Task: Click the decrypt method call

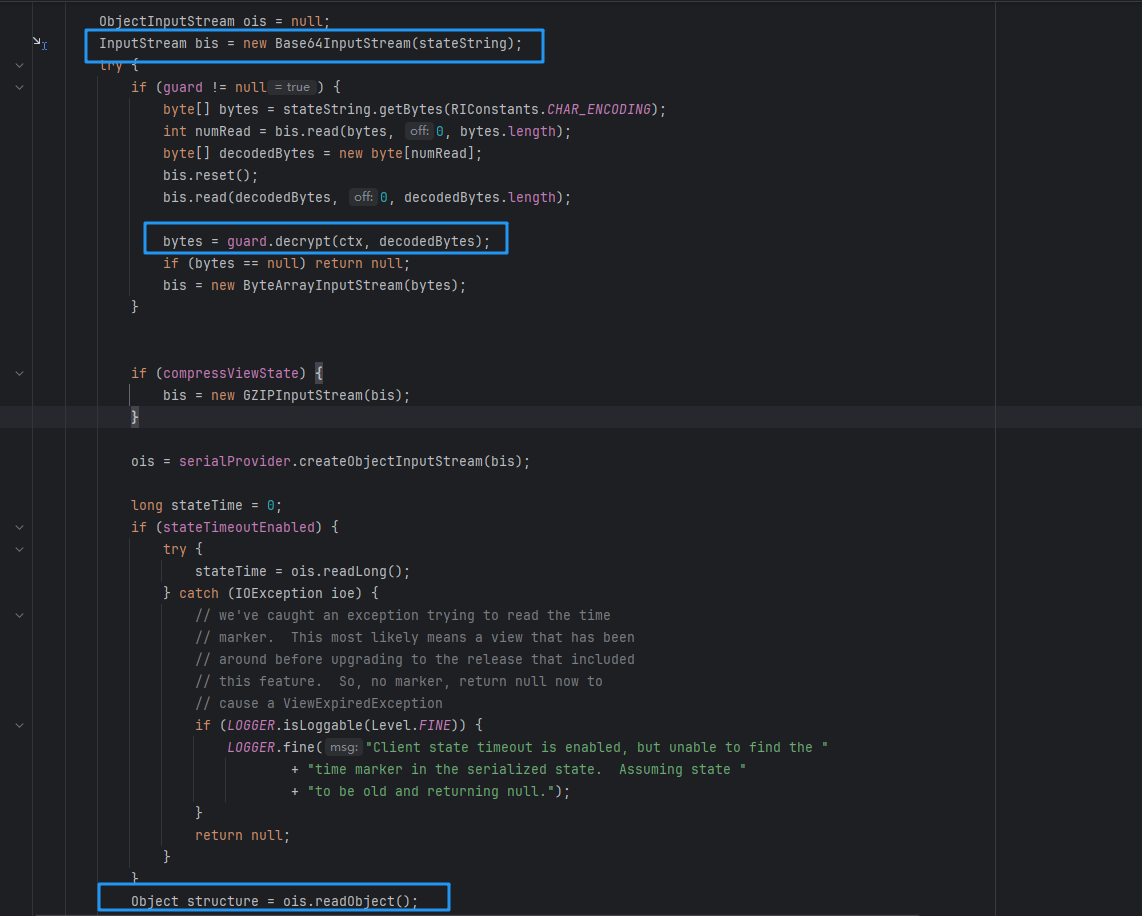Action: [x=304, y=242]
